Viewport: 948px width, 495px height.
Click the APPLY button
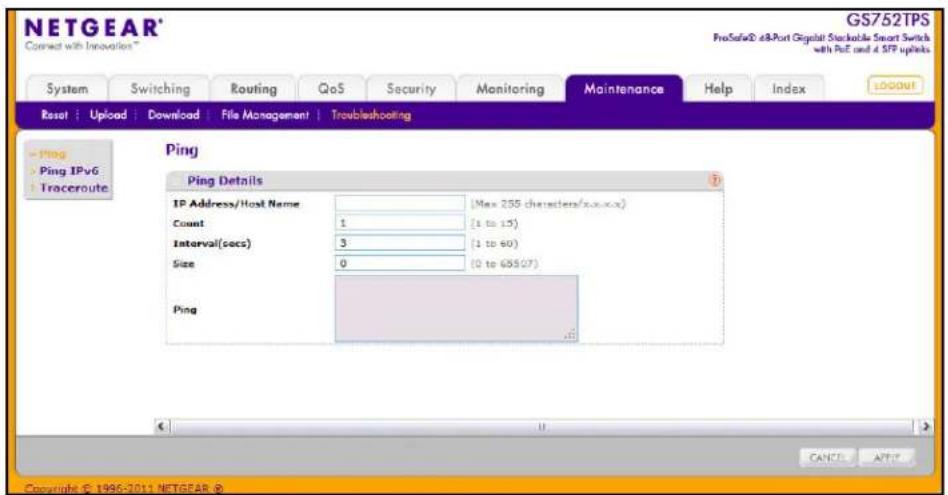click(x=887, y=458)
